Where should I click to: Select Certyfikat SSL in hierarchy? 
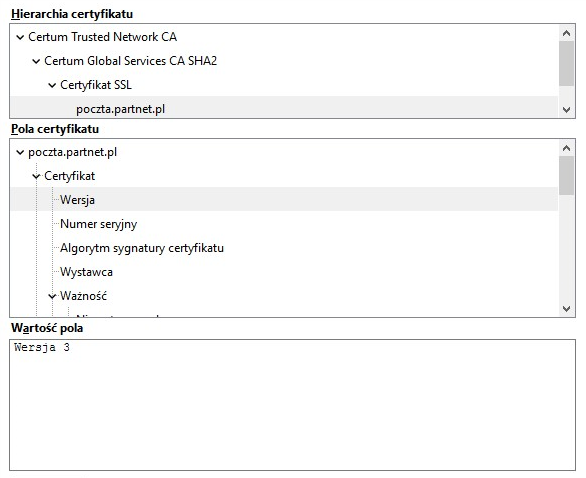point(96,85)
